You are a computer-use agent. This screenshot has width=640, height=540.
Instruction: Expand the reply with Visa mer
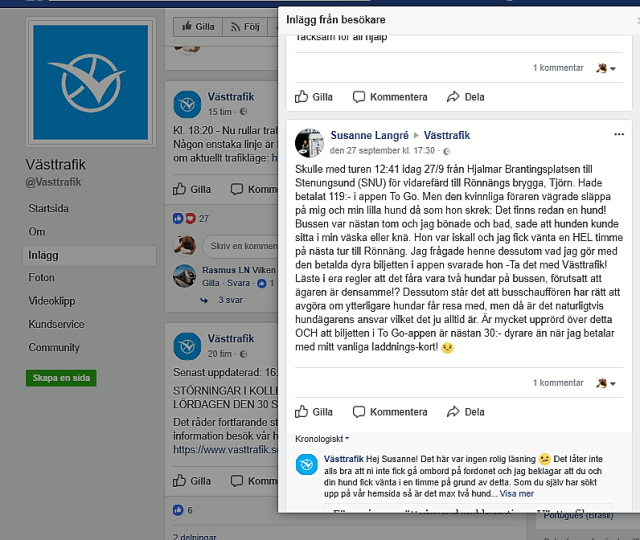(x=516, y=493)
